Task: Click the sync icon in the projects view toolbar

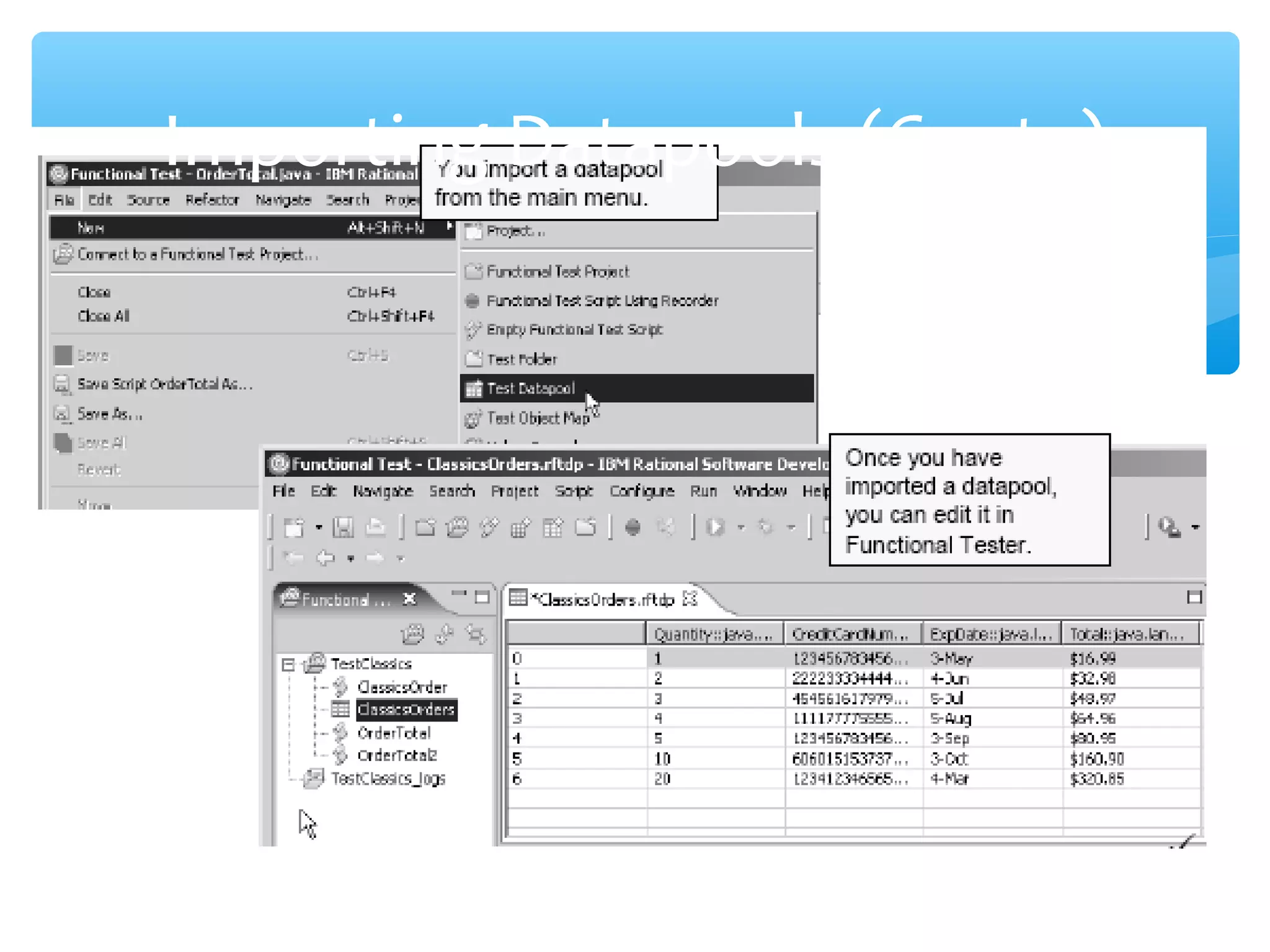Action: click(476, 634)
